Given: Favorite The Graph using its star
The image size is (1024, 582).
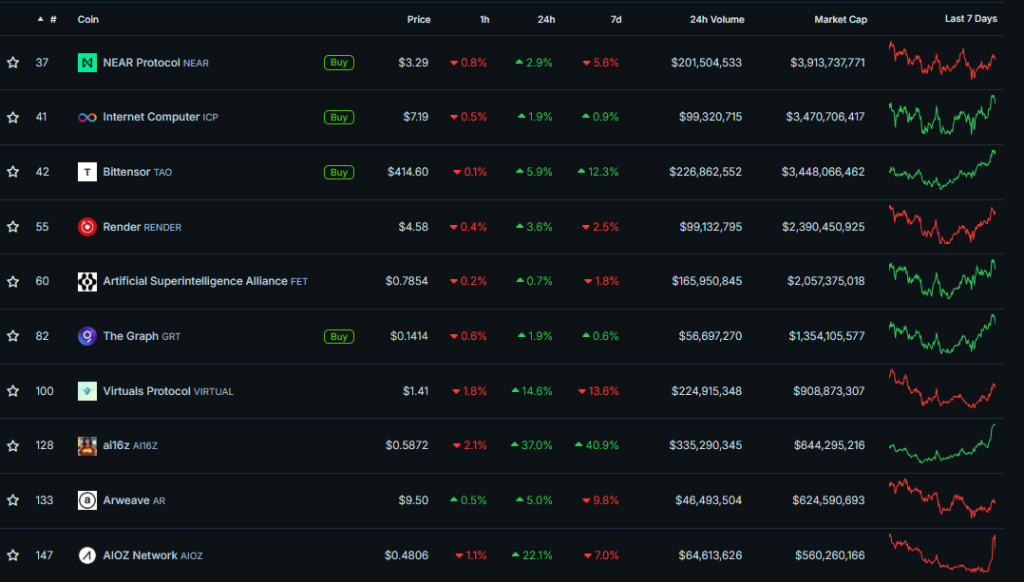Looking at the screenshot, I should [x=13, y=336].
